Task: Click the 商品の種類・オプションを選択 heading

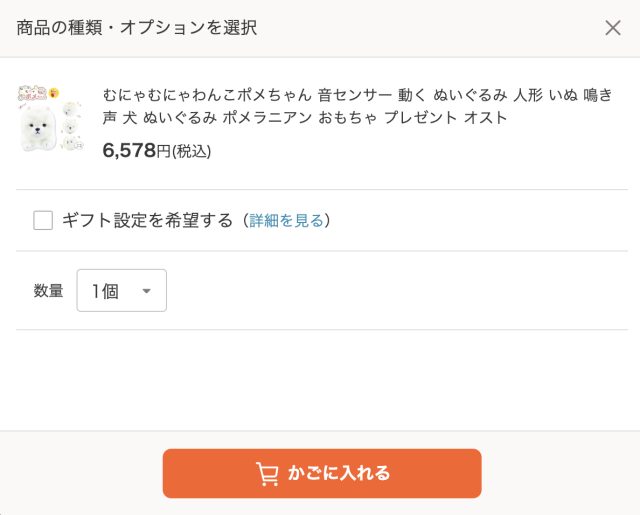Action: [x=137, y=28]
